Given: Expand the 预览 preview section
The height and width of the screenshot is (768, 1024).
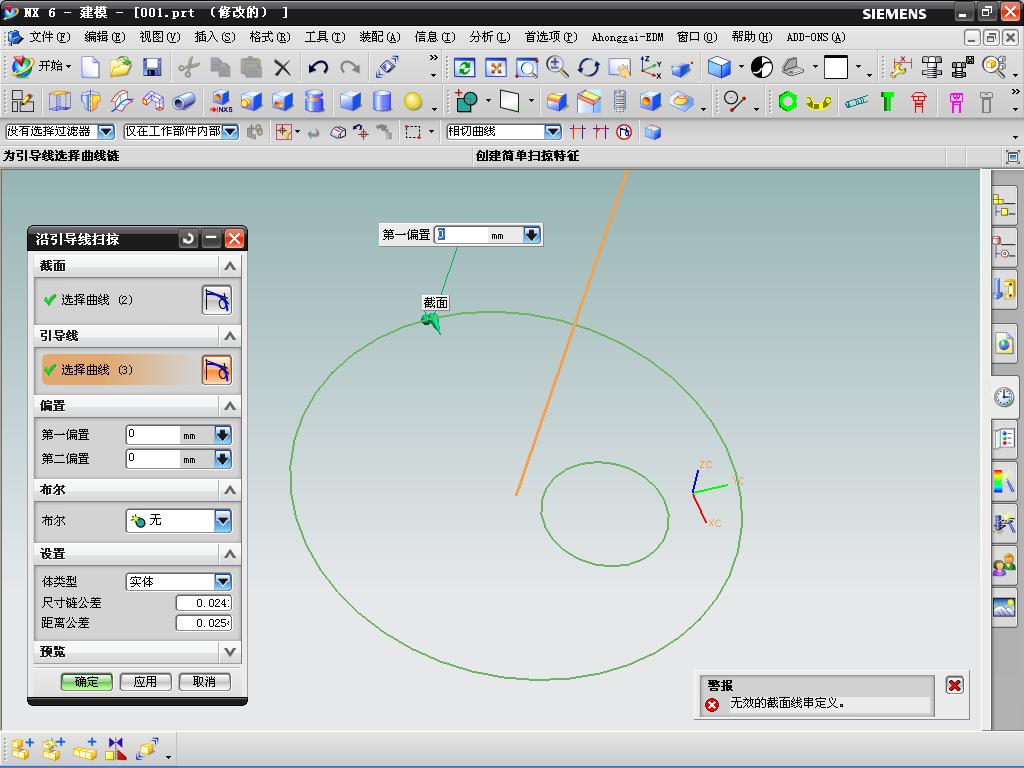Looking at the screenshot, I should [230, 652].
